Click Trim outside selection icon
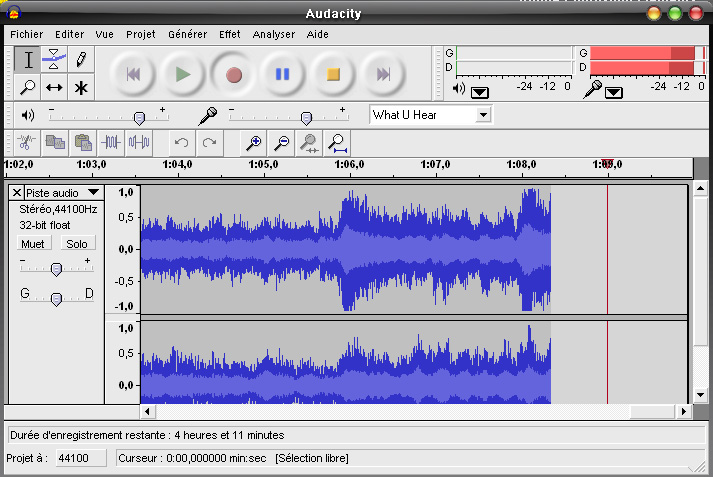Viewport: 713px width, 477px height. click(x=111, y=143)
